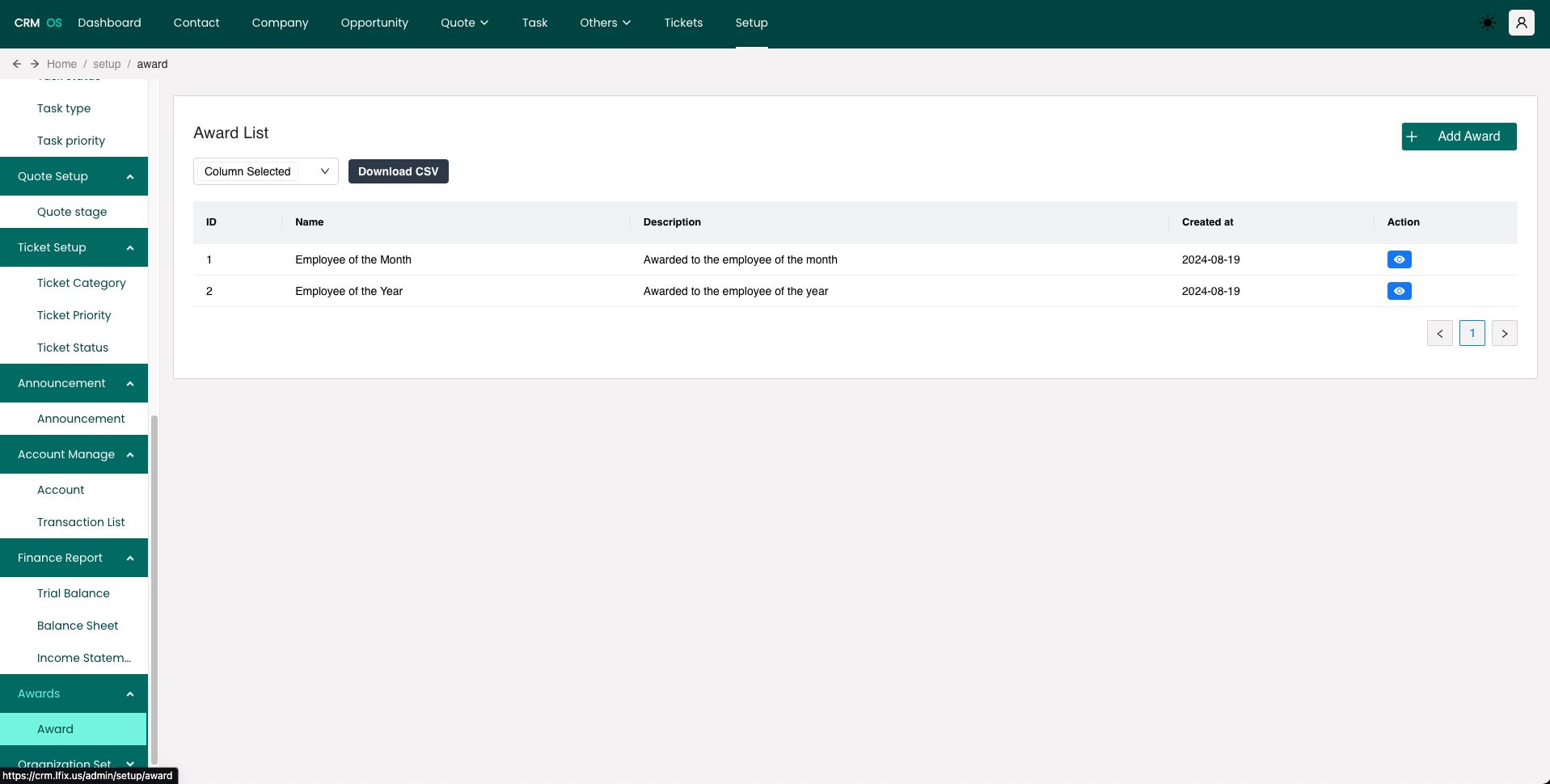Open the user profile icon
This screenshot has height=784, width=1550.
coord(1521,23)
